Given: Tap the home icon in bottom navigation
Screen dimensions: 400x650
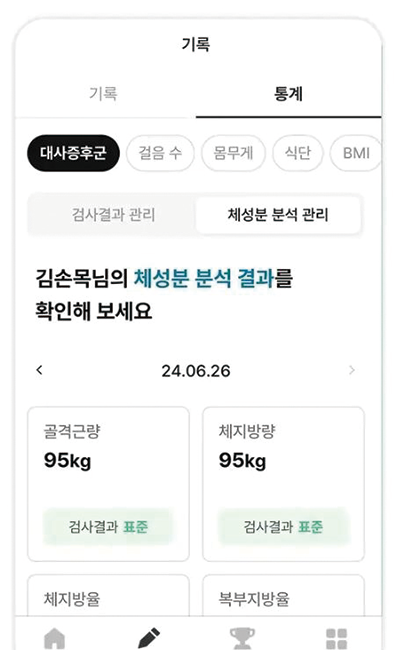Looking at the screenshot, I should pos(54,638).
